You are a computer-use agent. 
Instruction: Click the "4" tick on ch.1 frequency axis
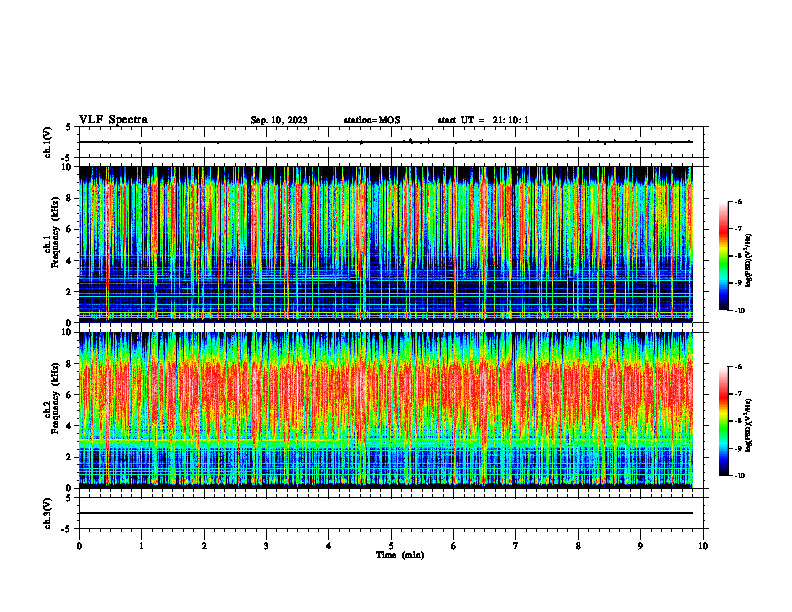70,261
